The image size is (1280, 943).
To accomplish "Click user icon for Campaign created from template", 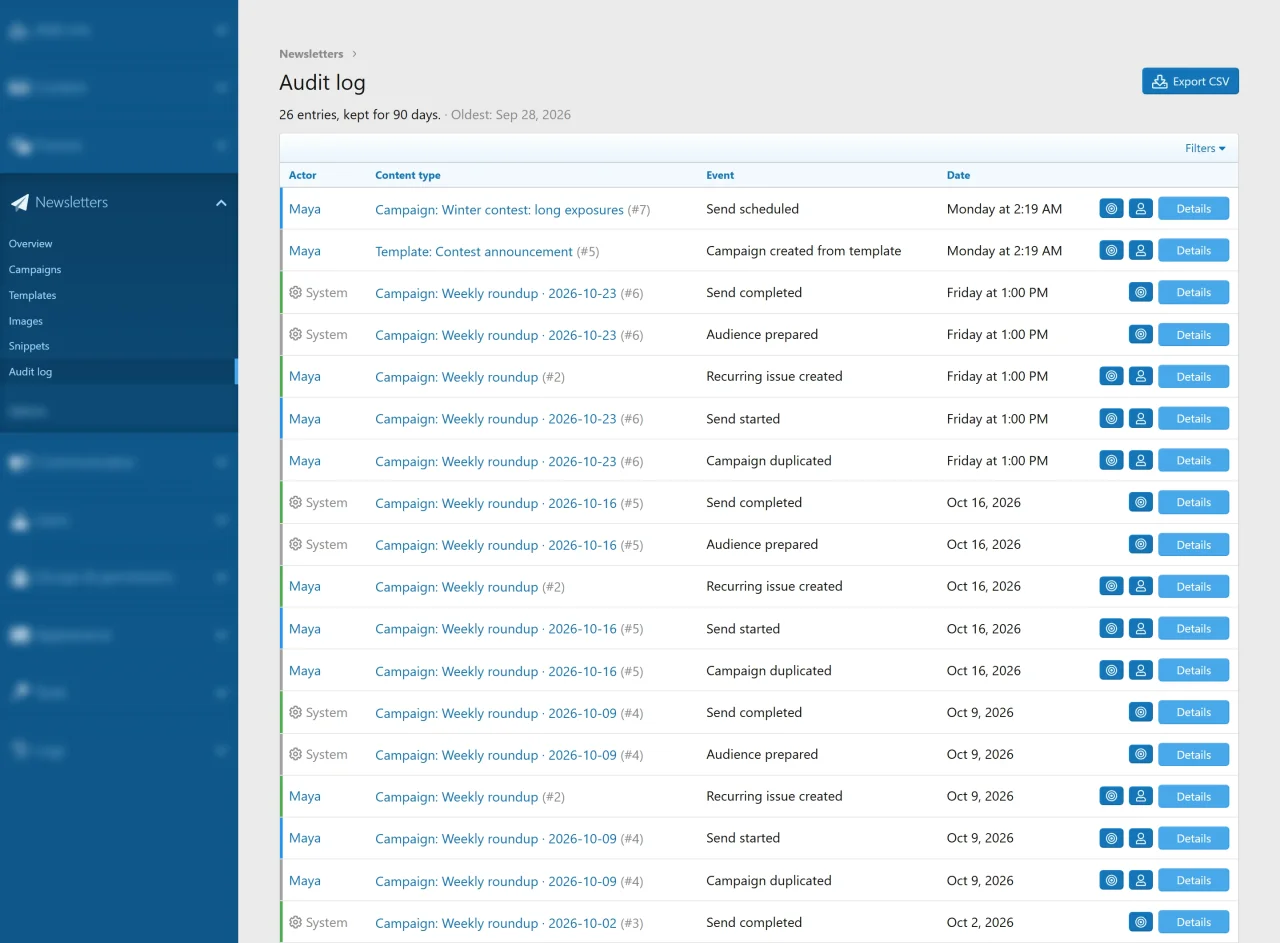I will click(1141, 251).
